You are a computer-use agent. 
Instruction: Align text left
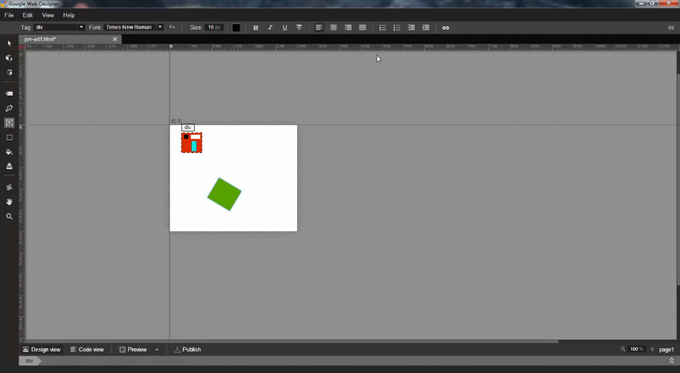(319, 28)
